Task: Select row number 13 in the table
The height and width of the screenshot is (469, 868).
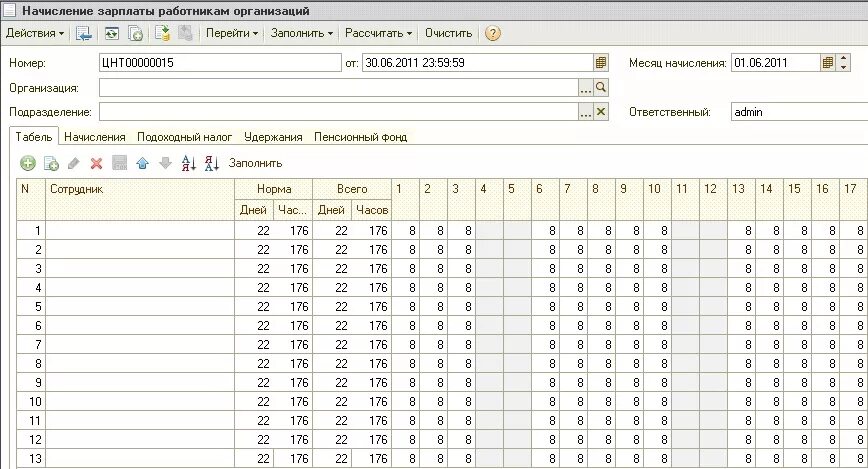Action: 31,458
